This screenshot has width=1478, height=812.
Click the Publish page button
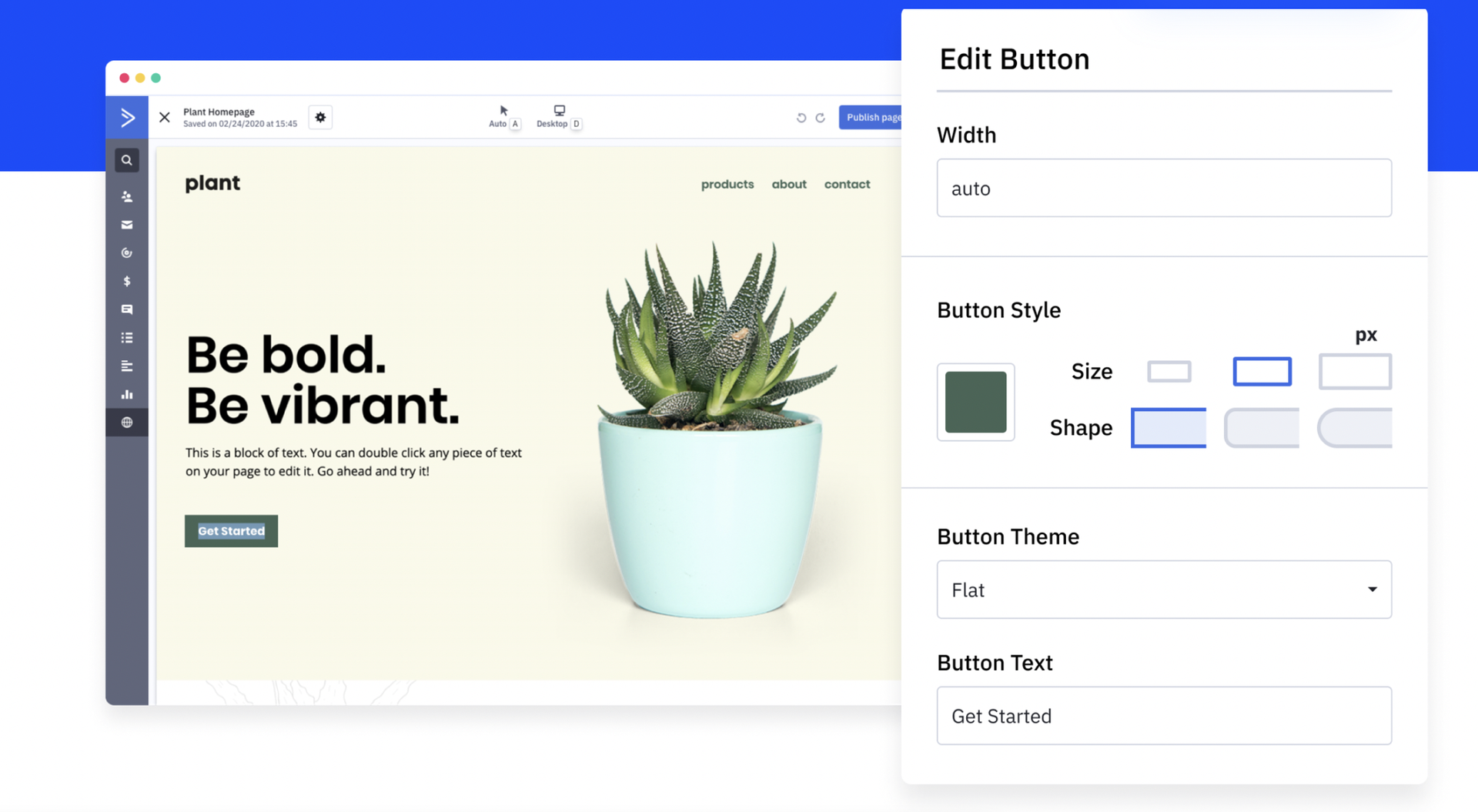871,117
